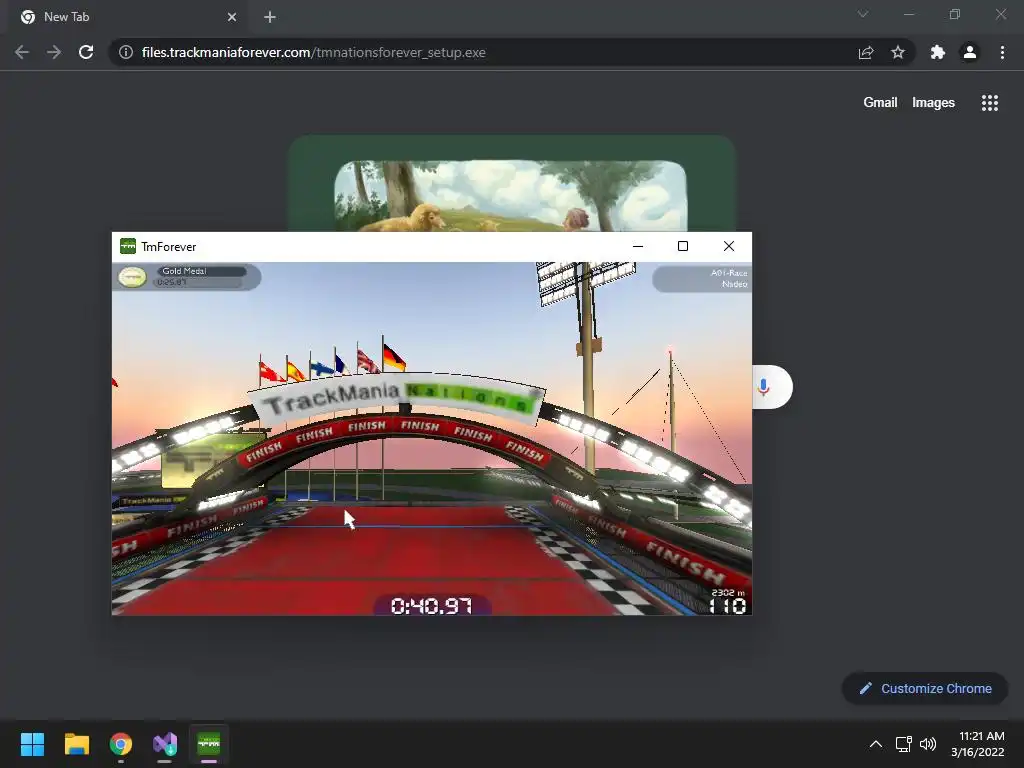Open the Google apps grid
1024x768 pixels.
(989, 103)
